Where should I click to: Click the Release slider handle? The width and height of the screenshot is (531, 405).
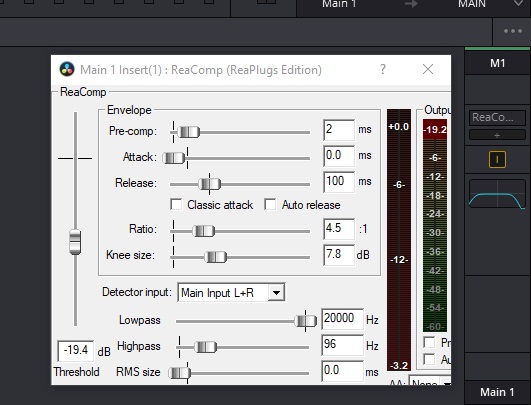point(210,184)
